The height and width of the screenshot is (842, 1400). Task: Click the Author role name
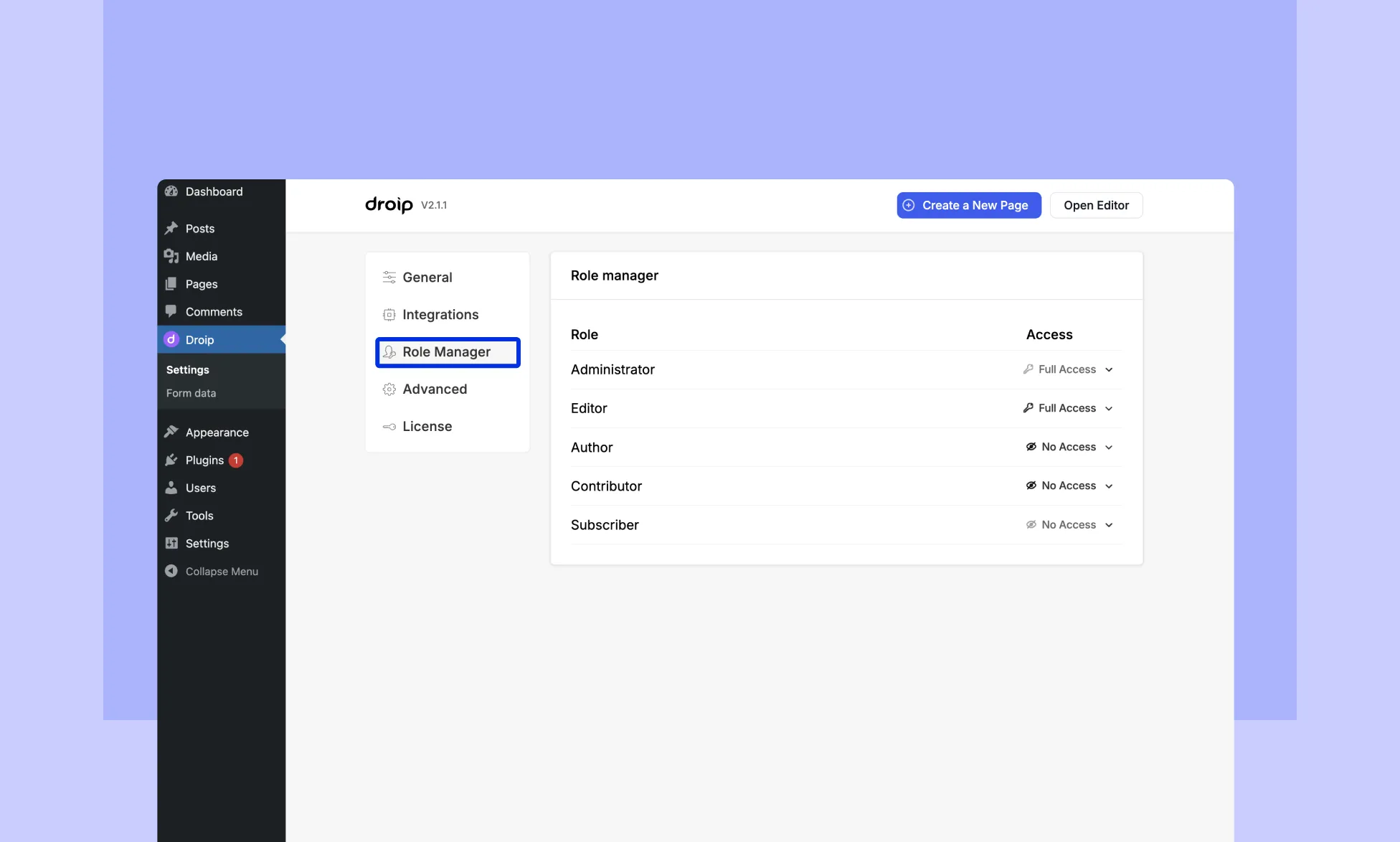[592, 447]
